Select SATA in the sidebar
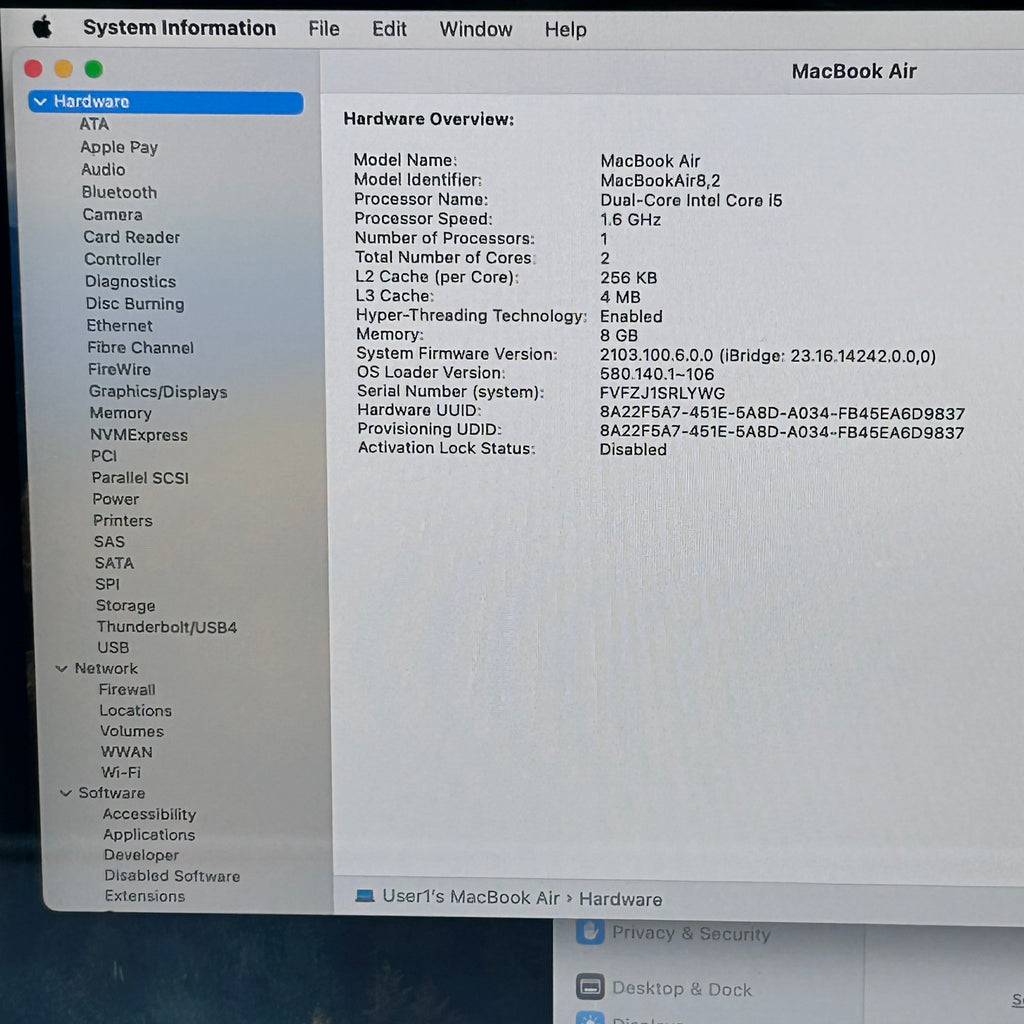Viewport: 1024px width, 1024px height. point(114,563)
